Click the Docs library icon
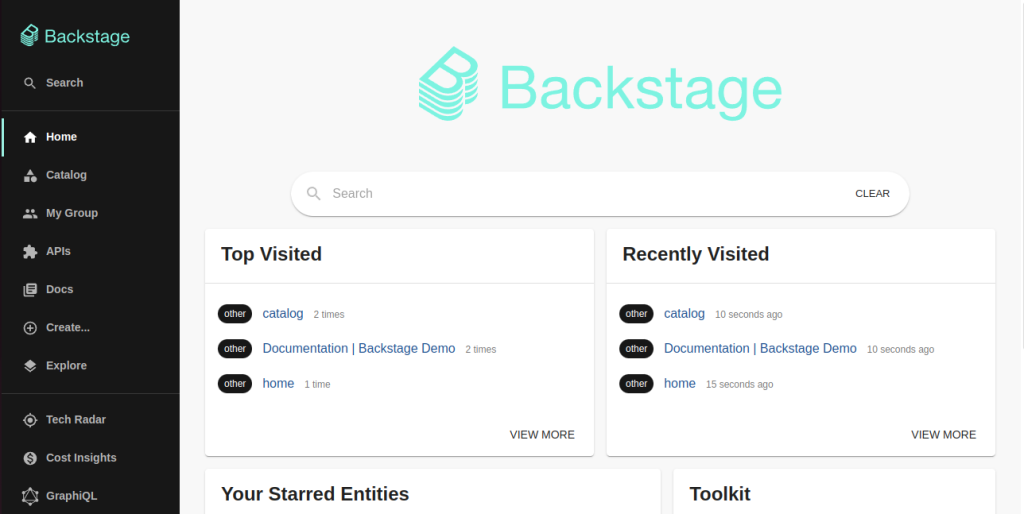The height and width of the screenshot is (514, 1024). [30, 289]
